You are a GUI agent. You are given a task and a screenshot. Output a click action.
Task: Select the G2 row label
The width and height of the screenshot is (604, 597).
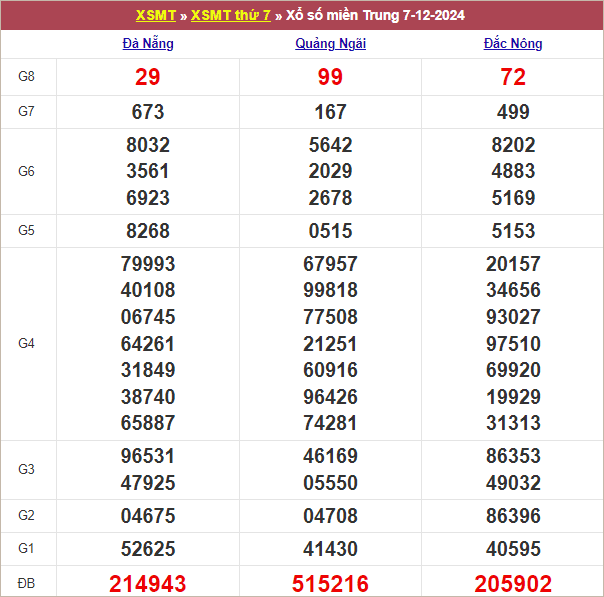[26, 515]
